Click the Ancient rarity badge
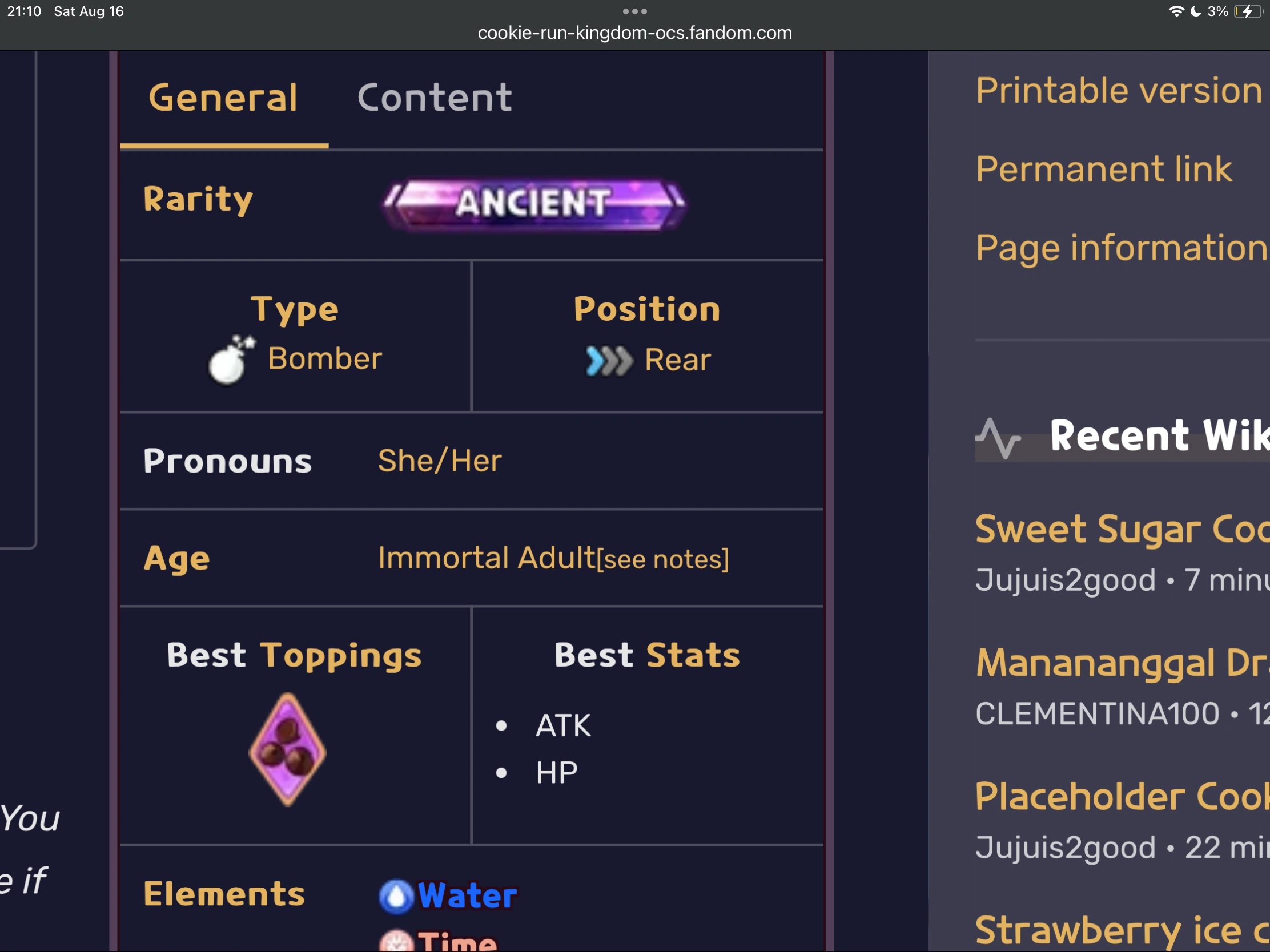The height and width of the screenshot is (952, 1270). (x=534, y=204)
